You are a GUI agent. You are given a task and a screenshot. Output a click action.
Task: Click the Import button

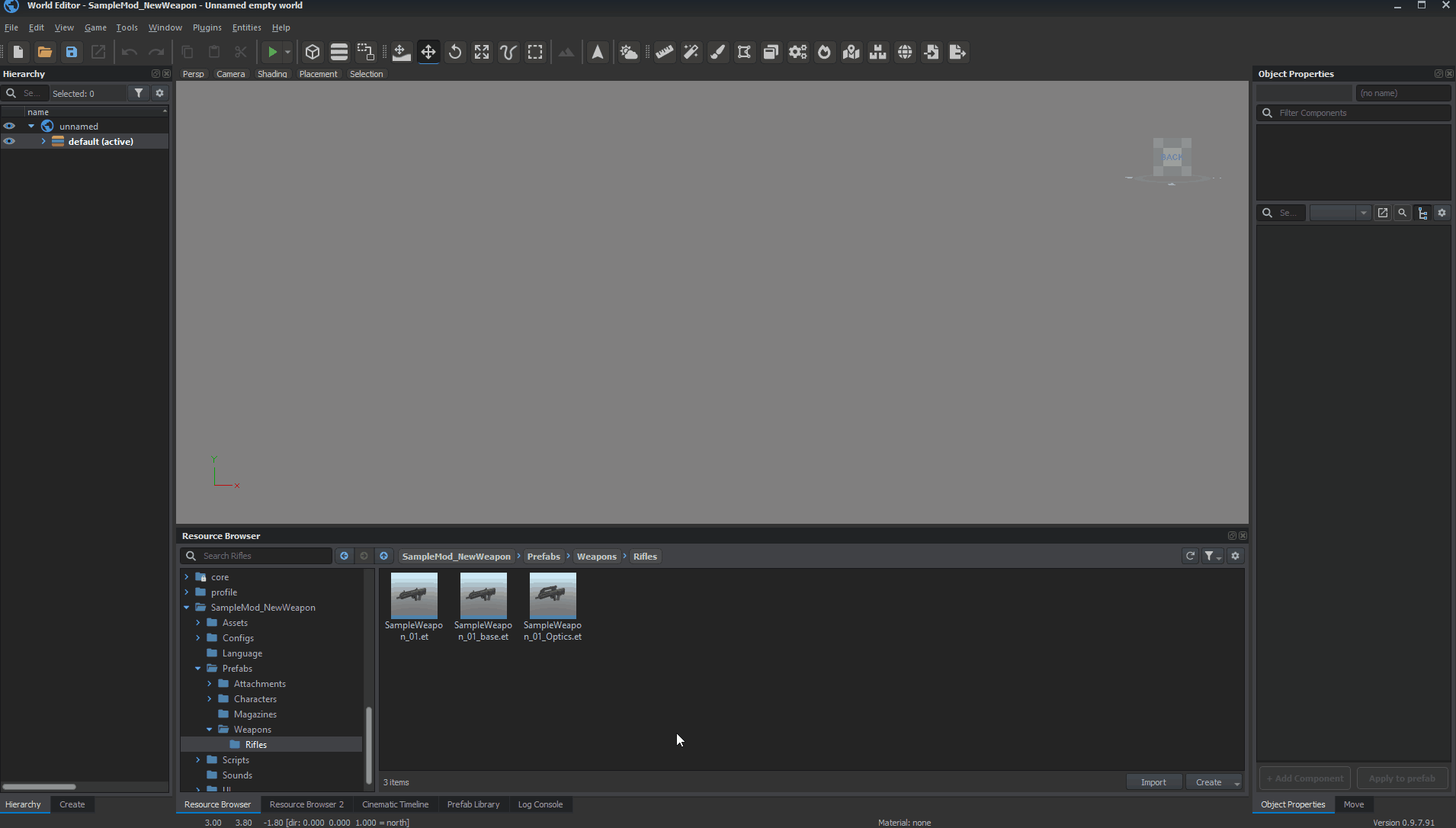pyautogui.click(x=1153, y=782)
